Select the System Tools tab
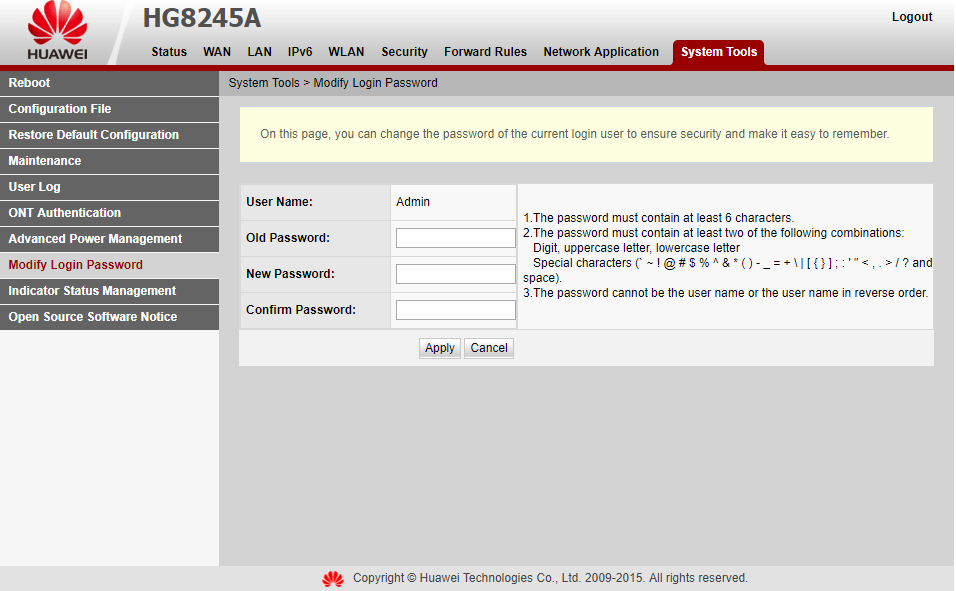Viewport: 956px width, 591px height. 719,52
